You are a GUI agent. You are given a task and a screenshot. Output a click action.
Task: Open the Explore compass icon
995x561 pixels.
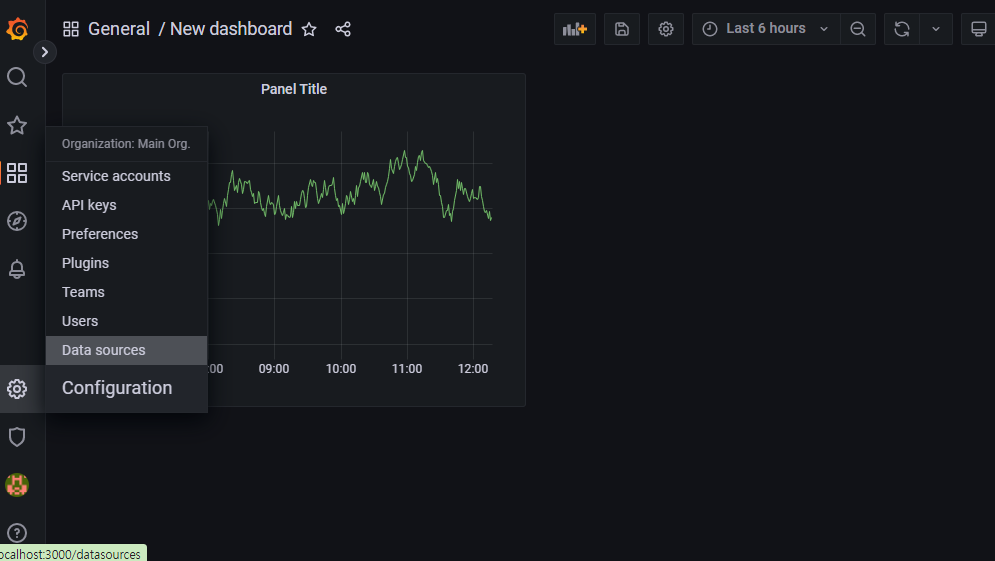point(17,221)
